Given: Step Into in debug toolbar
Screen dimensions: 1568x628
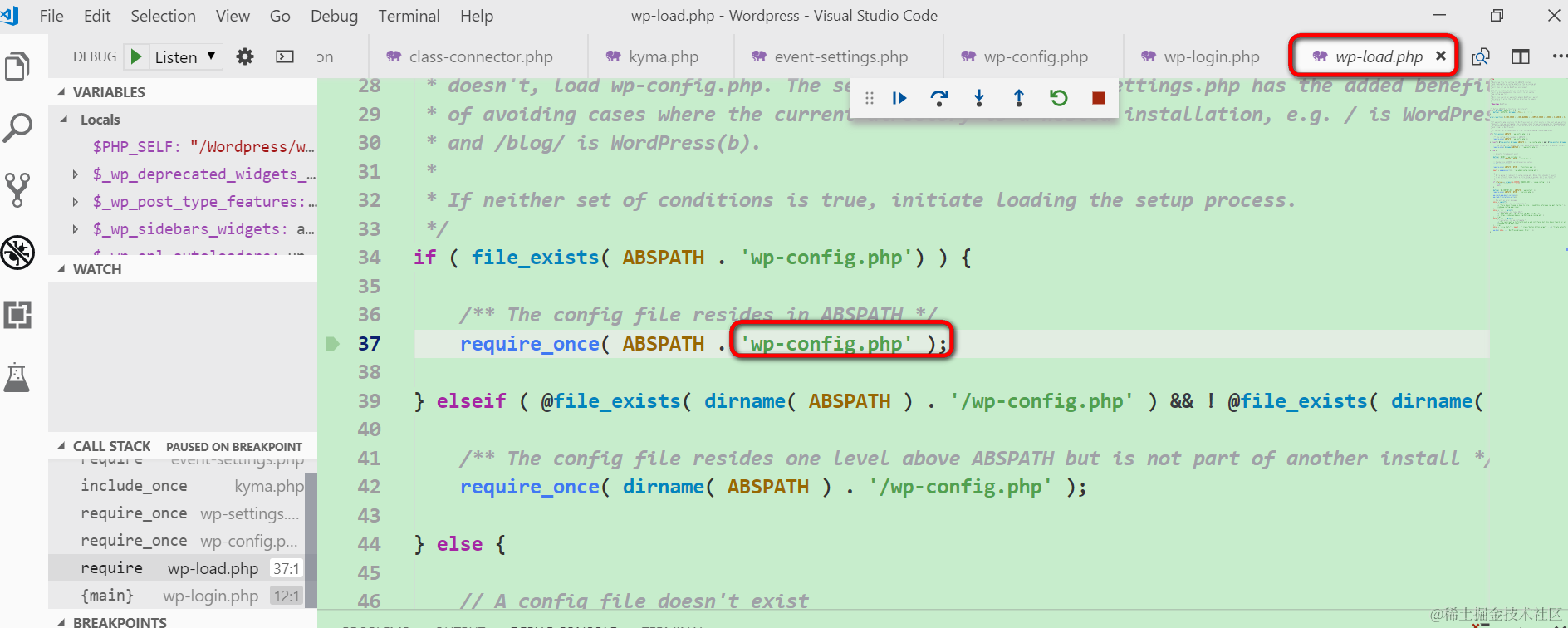Looking at the screenshot, I should point(979,98).
